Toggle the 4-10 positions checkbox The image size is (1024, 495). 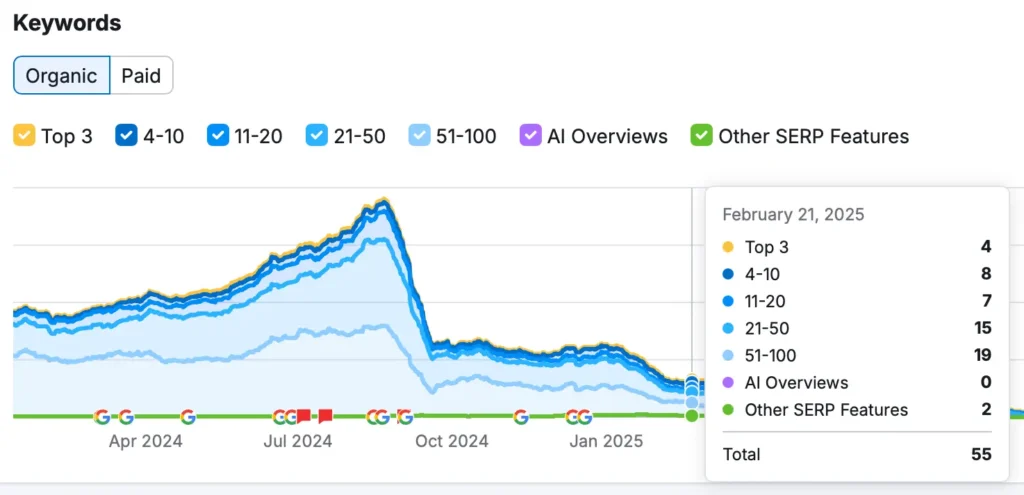click(126, 136)
